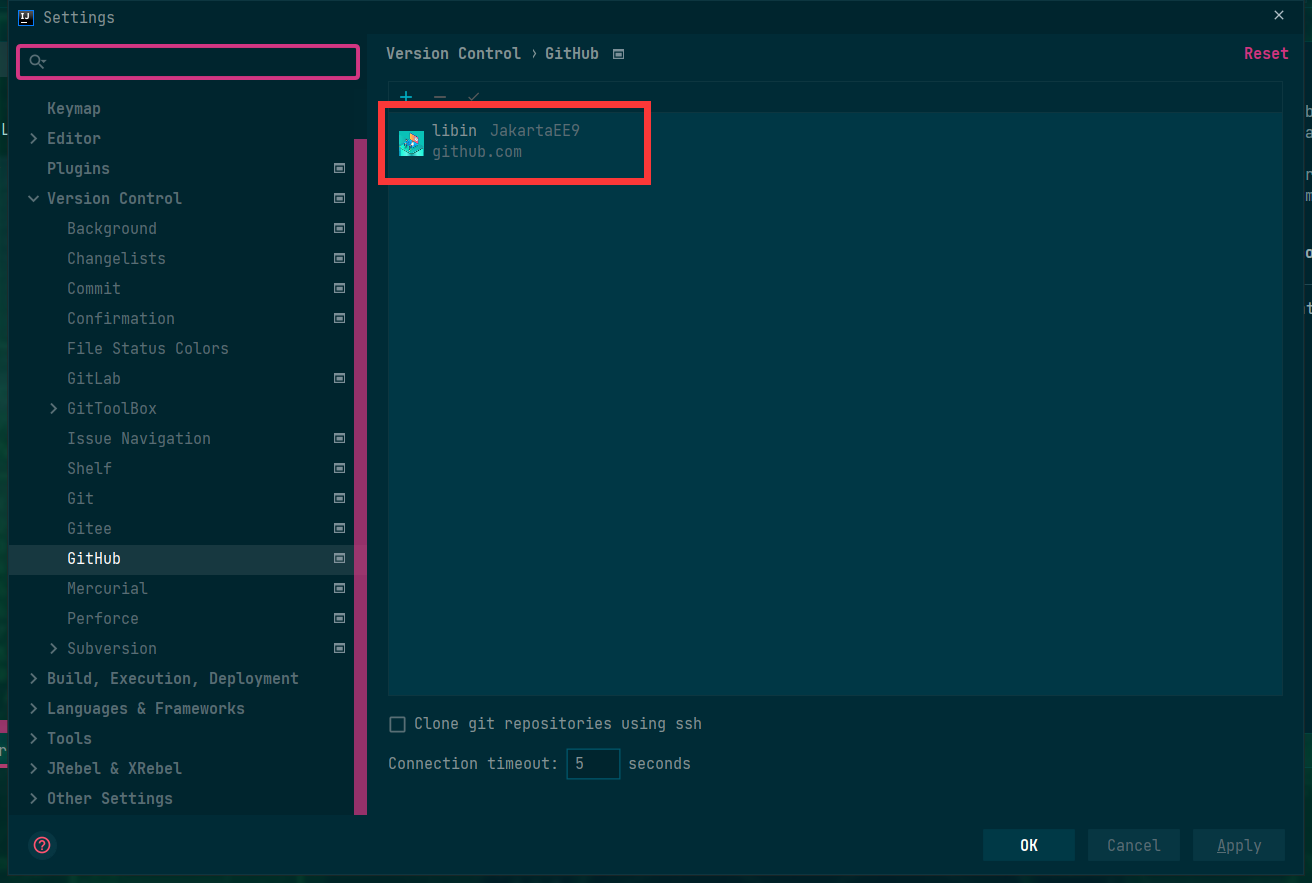Screen dimensions: 1312x883
Task: Open Perforce settings
Action: click(103, 618)
